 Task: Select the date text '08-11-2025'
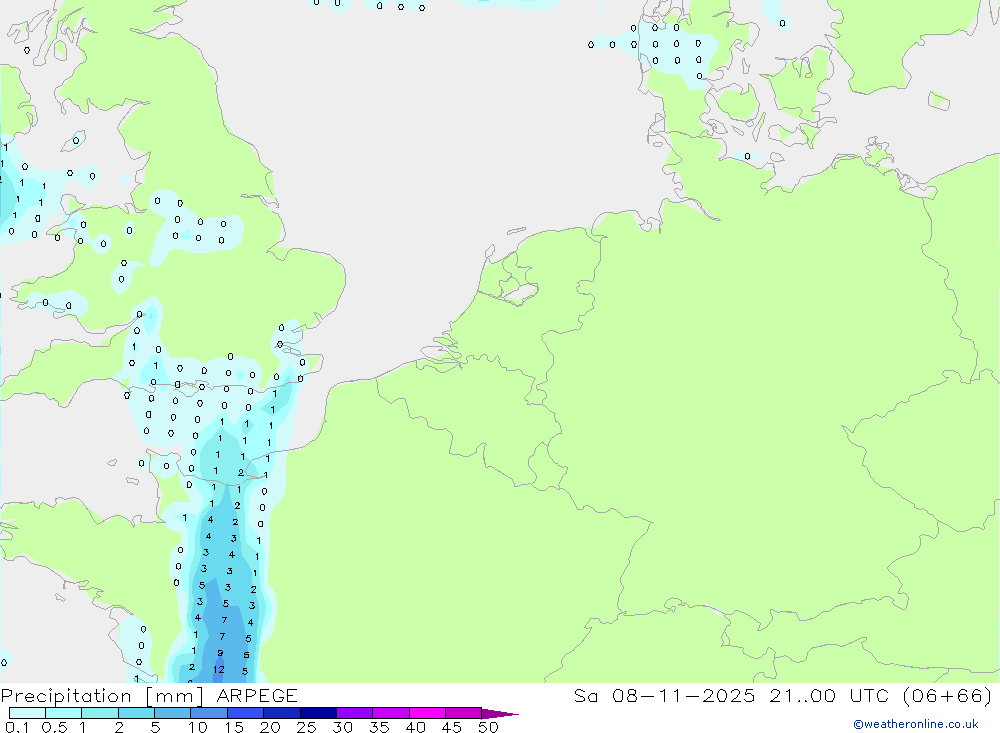[x=684, y=695]
